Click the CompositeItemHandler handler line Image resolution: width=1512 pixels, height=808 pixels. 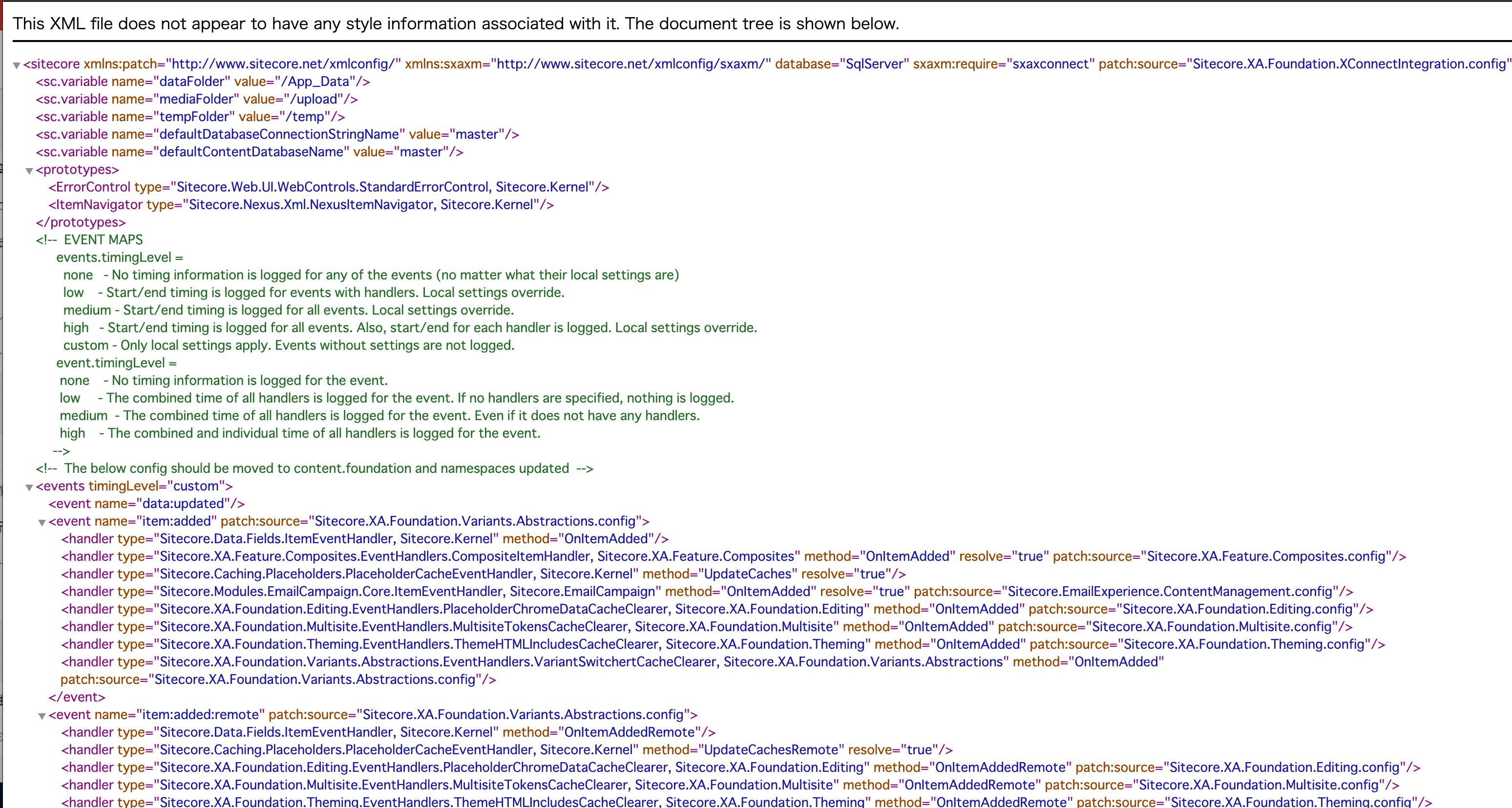point(734,557)
